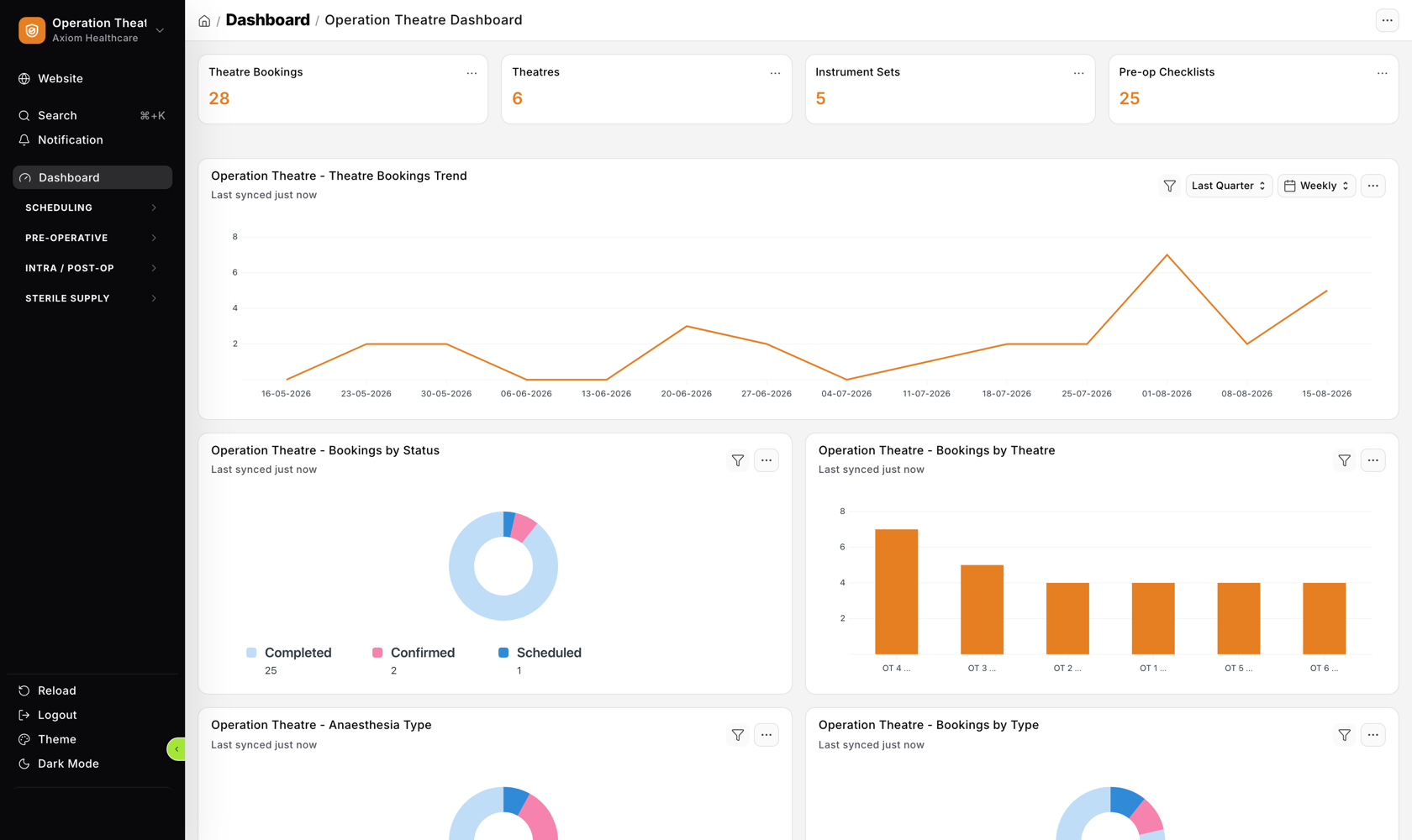Open Anaesthesia Type options menu
This screenshot has height=840, width=1412.
(x=767, y=735)
